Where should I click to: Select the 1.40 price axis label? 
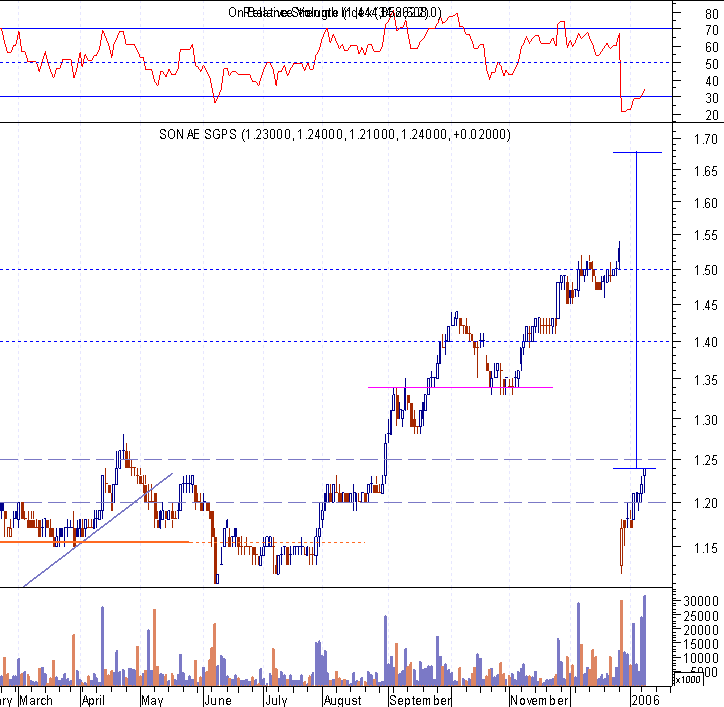click(x=706, y=342)
